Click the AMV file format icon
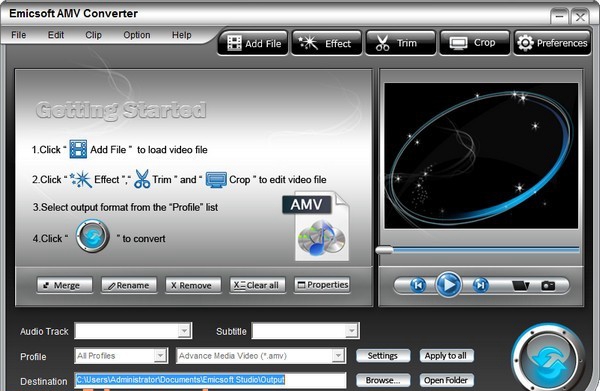The height and width of the screenshot is (391, 600). click(x=316, y=226)
